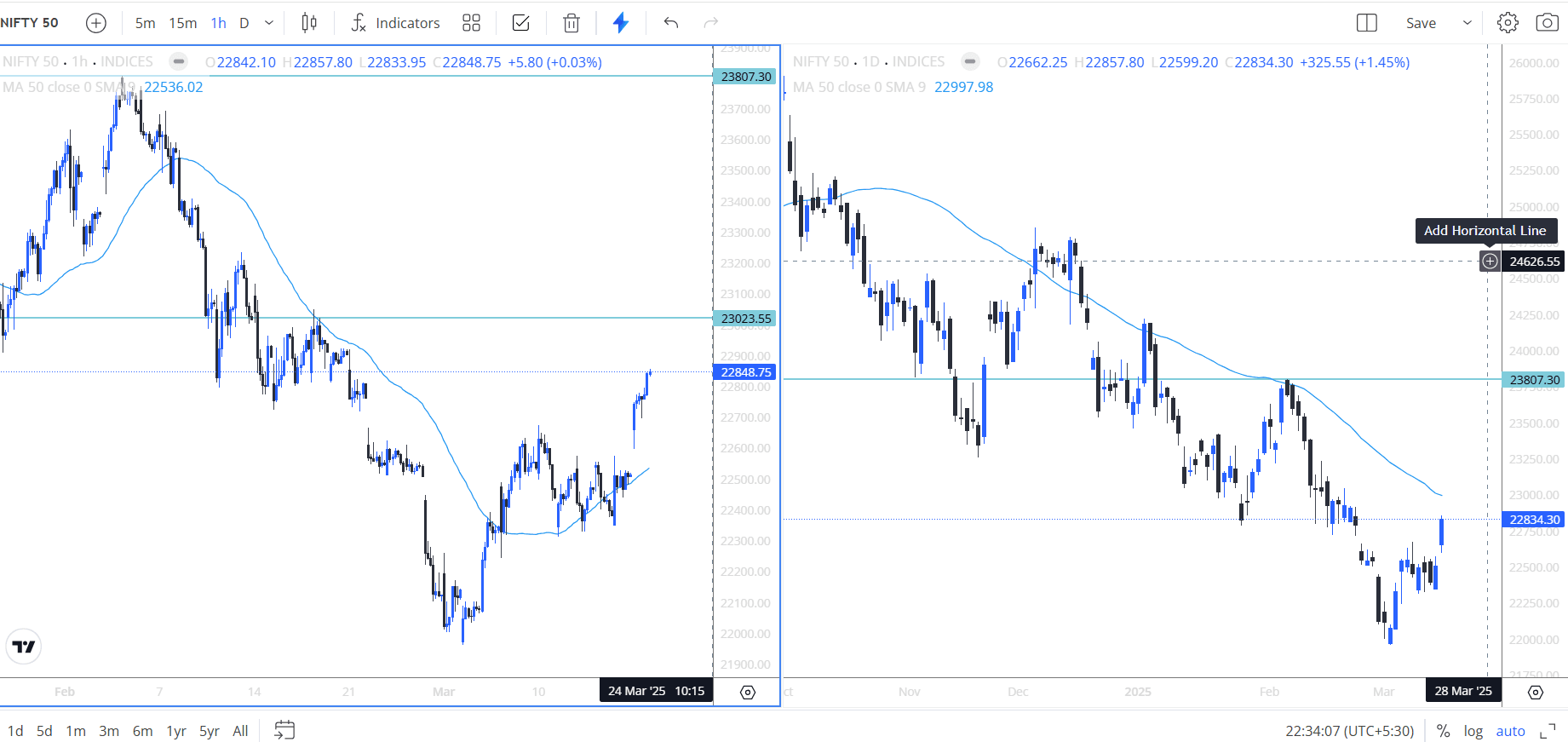The width and height of the screenshot is (1568, 742).
Task: Undo the last chart action
Action: point(671,23)
